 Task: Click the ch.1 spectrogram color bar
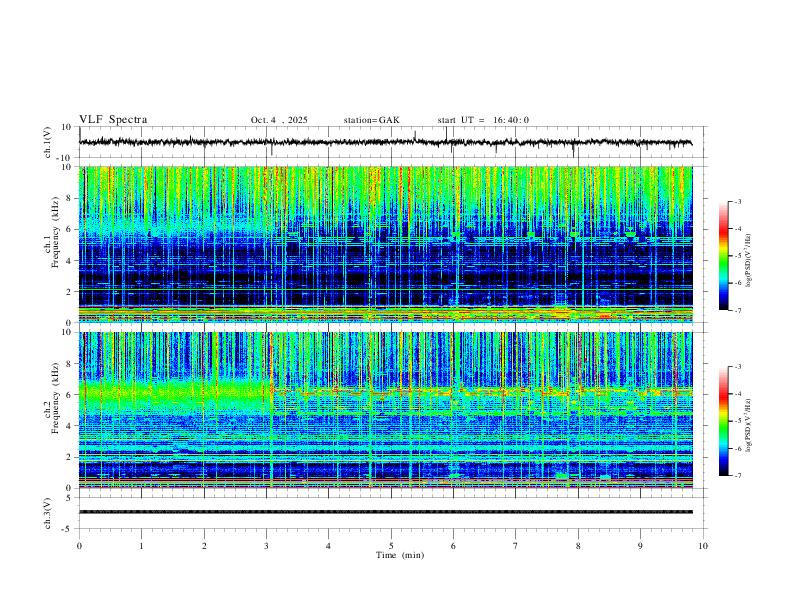tap(724, 256)
